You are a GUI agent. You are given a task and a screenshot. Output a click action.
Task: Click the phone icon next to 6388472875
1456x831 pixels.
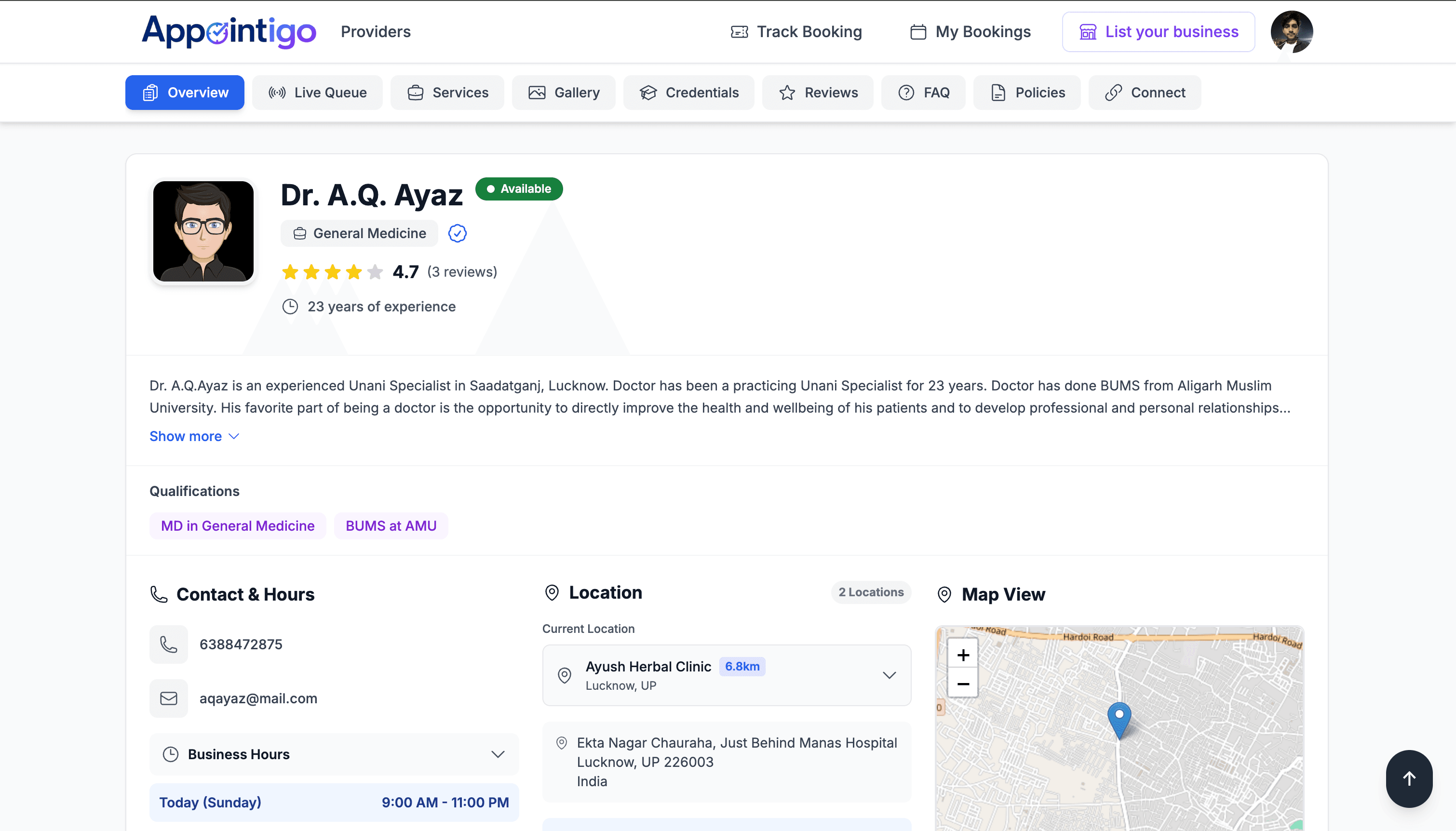[168, 644]
